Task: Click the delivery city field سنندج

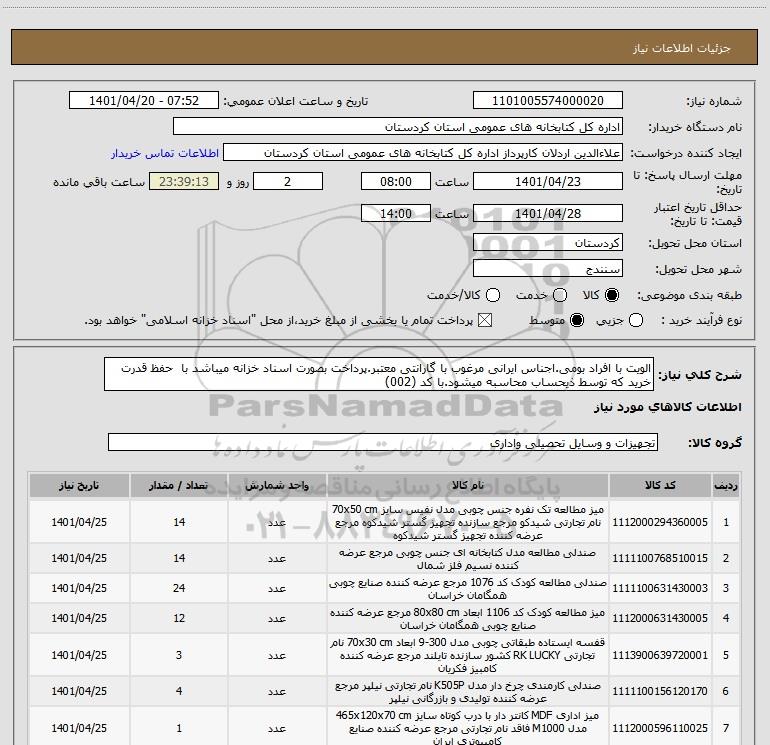Action: click(x=548, y=269)
